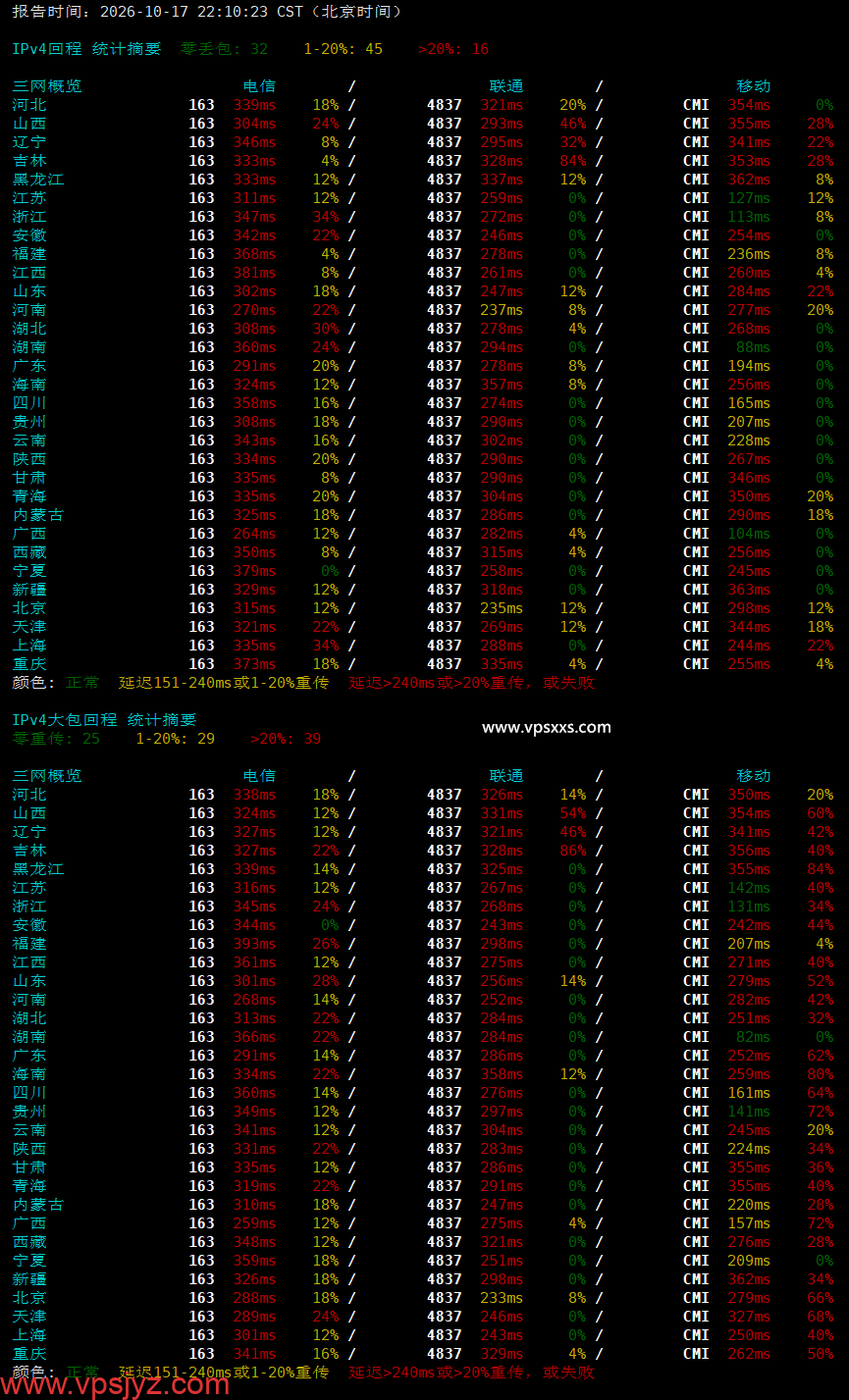
Task: Click the 393ms 电信 latency for 福建
Action: (254, 944)
